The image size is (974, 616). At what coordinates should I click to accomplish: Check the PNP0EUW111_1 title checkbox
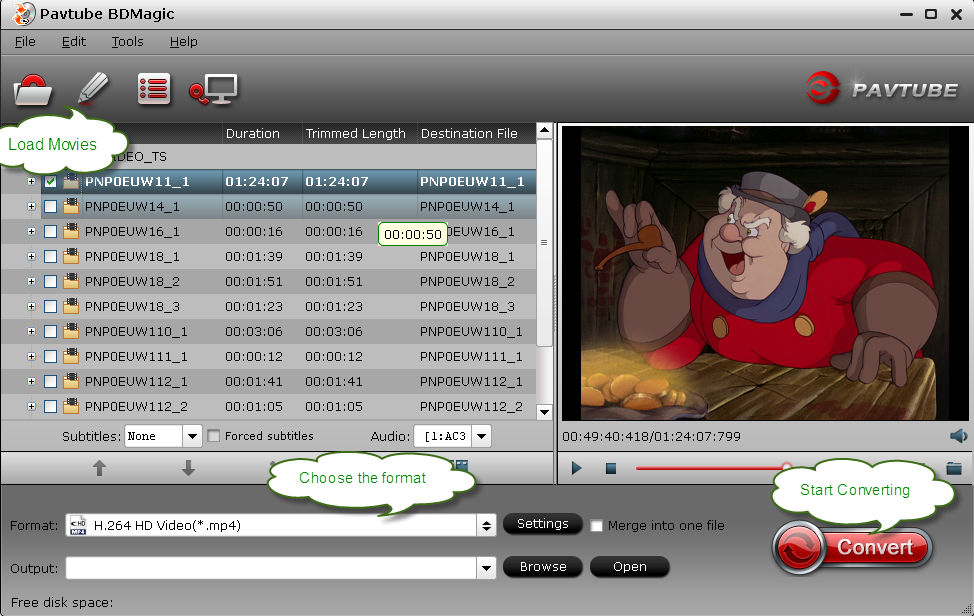coord(50,356)
